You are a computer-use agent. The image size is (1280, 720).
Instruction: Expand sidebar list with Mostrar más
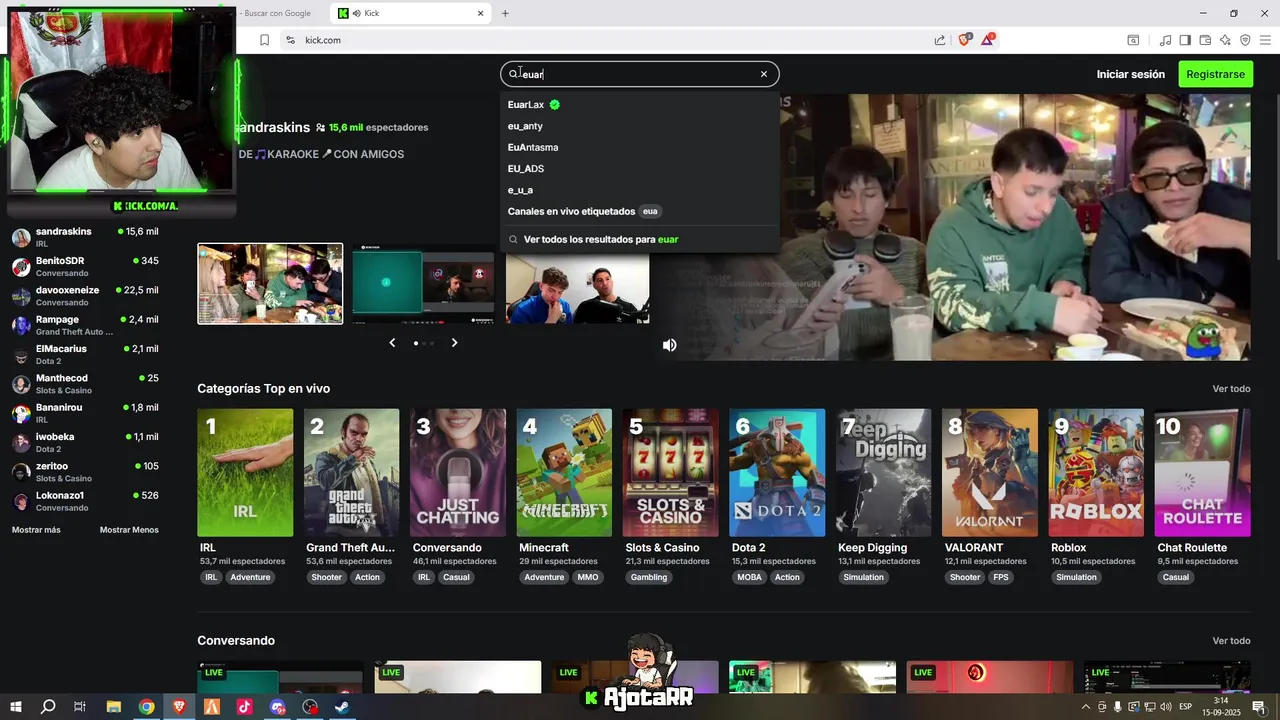pyautogui.click(x=36, y=530)
